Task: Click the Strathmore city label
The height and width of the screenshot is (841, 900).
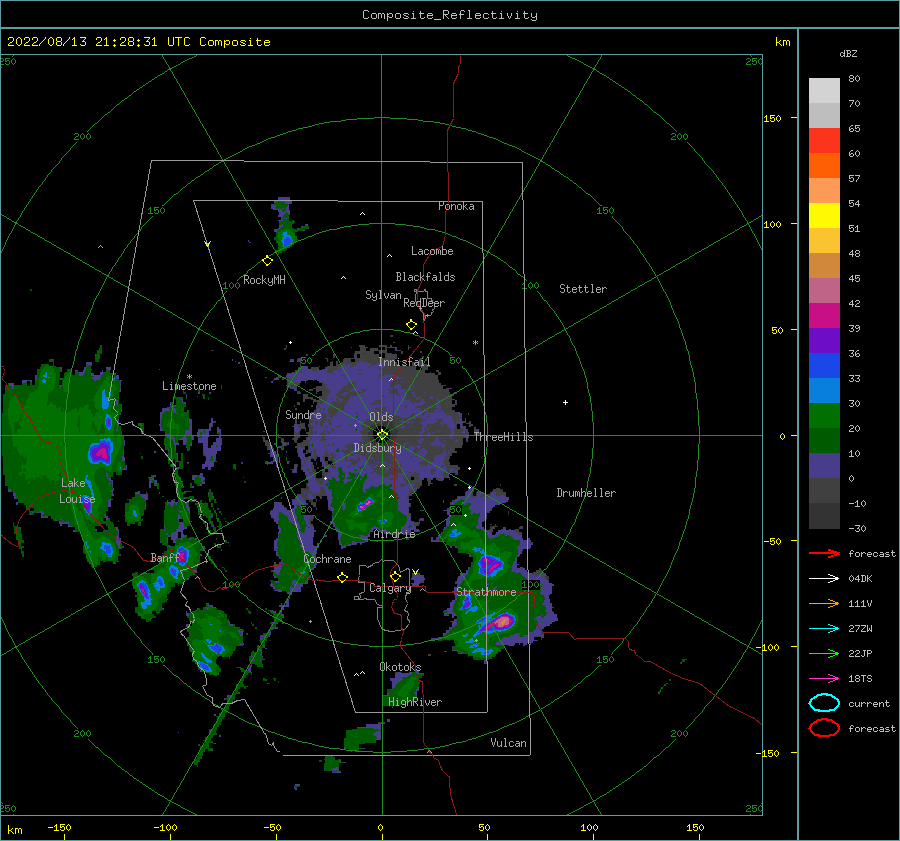Action: click(x=486, y=592)
